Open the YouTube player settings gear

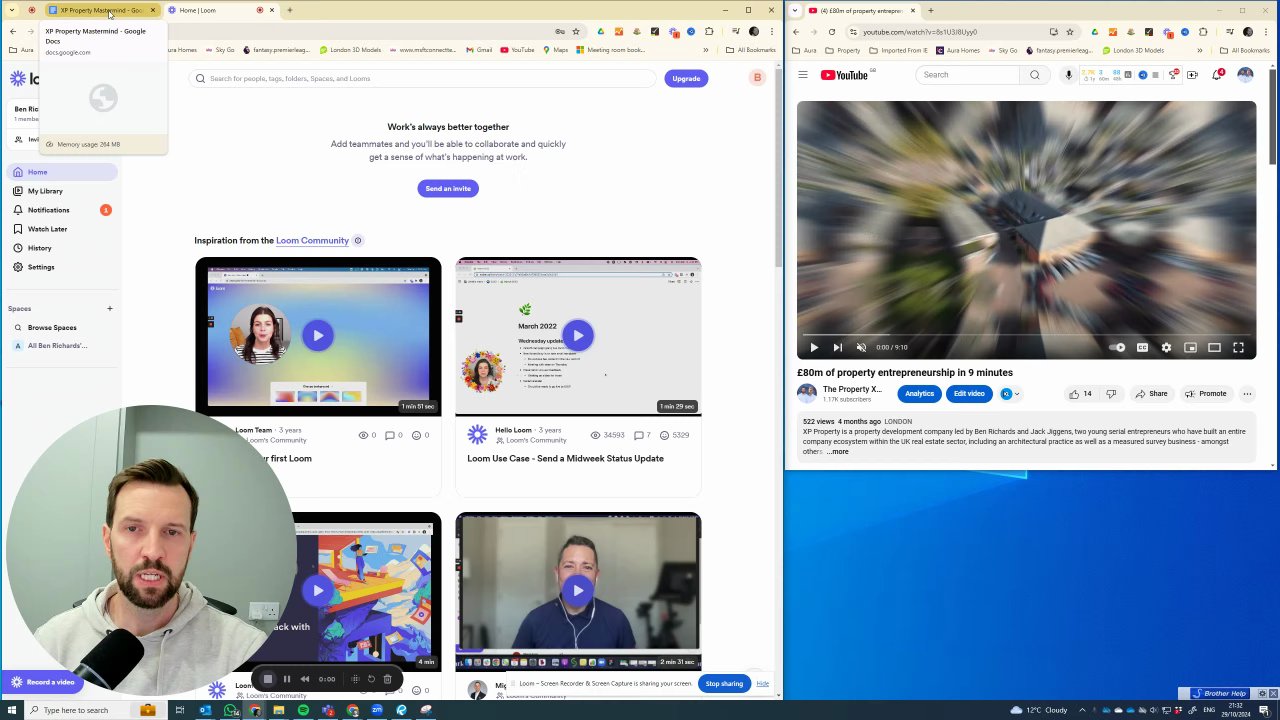click(1166, 348)
